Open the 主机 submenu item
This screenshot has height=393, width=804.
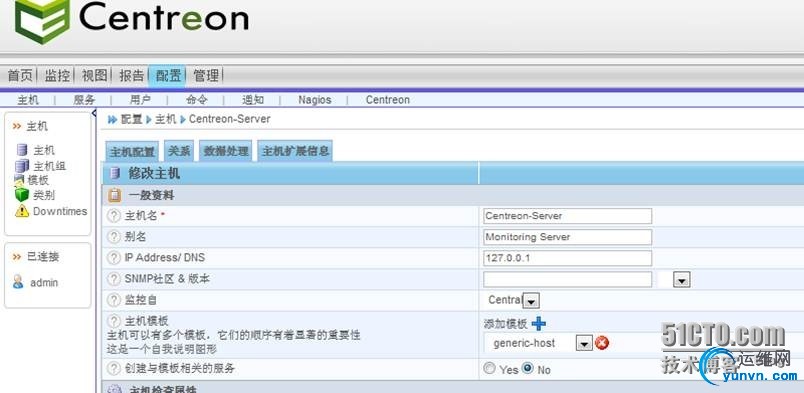pyautogui.click(x=28, y=100)
